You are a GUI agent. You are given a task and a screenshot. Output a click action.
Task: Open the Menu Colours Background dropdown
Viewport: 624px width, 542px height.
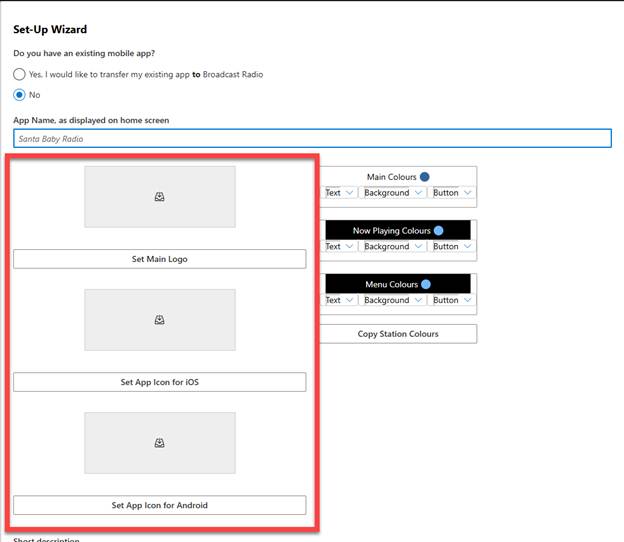[x=392, y=300]
